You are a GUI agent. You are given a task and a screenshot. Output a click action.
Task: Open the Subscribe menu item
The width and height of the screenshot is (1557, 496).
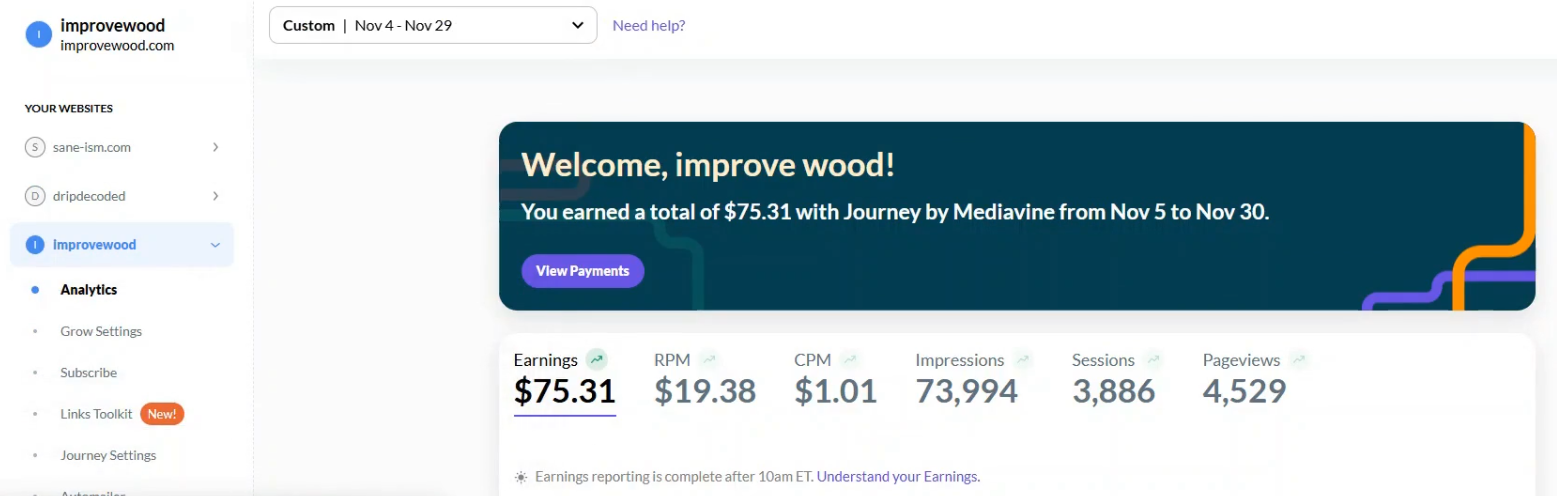tap(88, 372)
